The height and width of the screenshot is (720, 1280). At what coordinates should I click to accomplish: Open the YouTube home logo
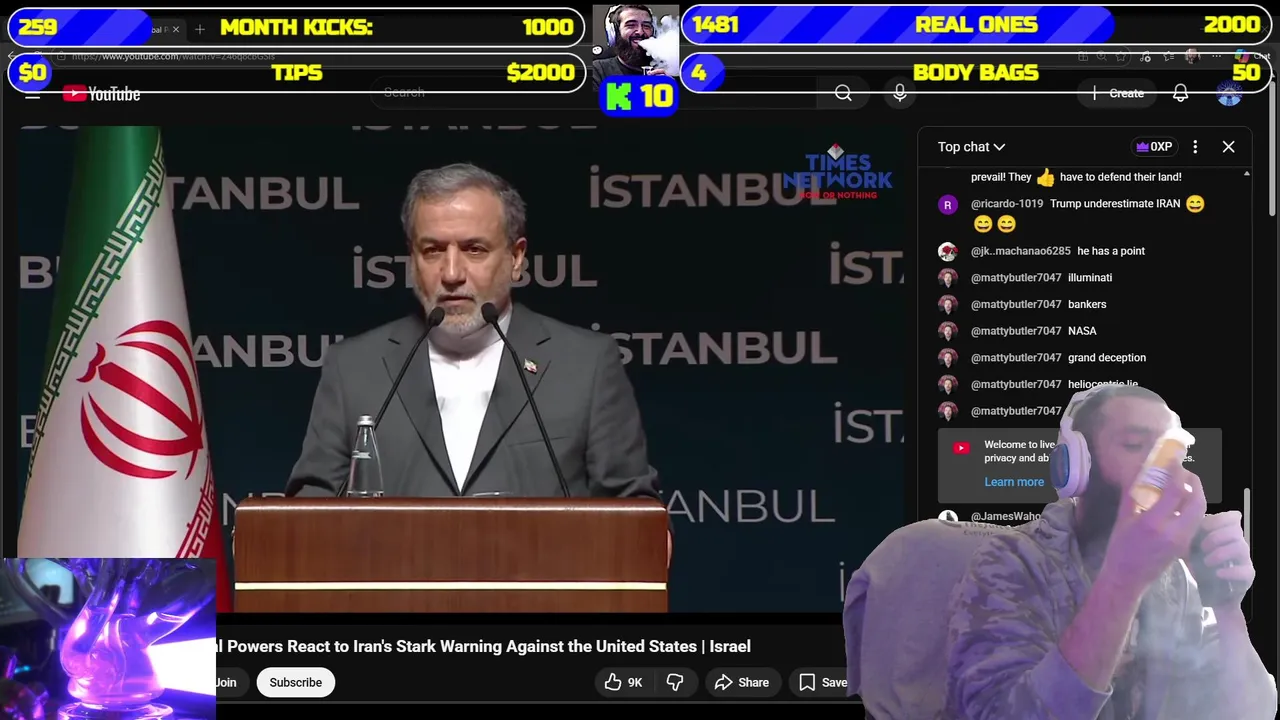coord(101,94)
